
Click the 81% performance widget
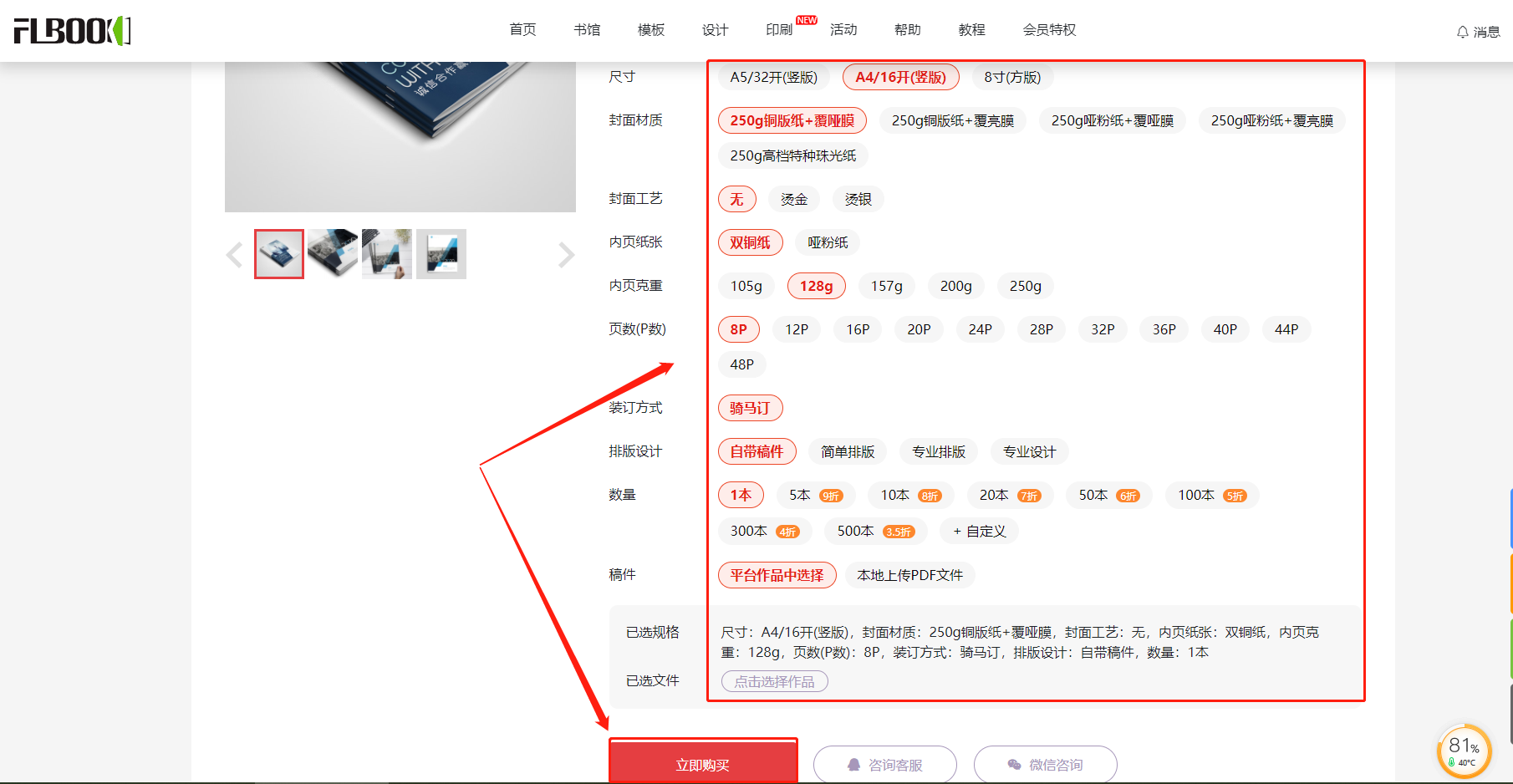(x=1465, y=751)
